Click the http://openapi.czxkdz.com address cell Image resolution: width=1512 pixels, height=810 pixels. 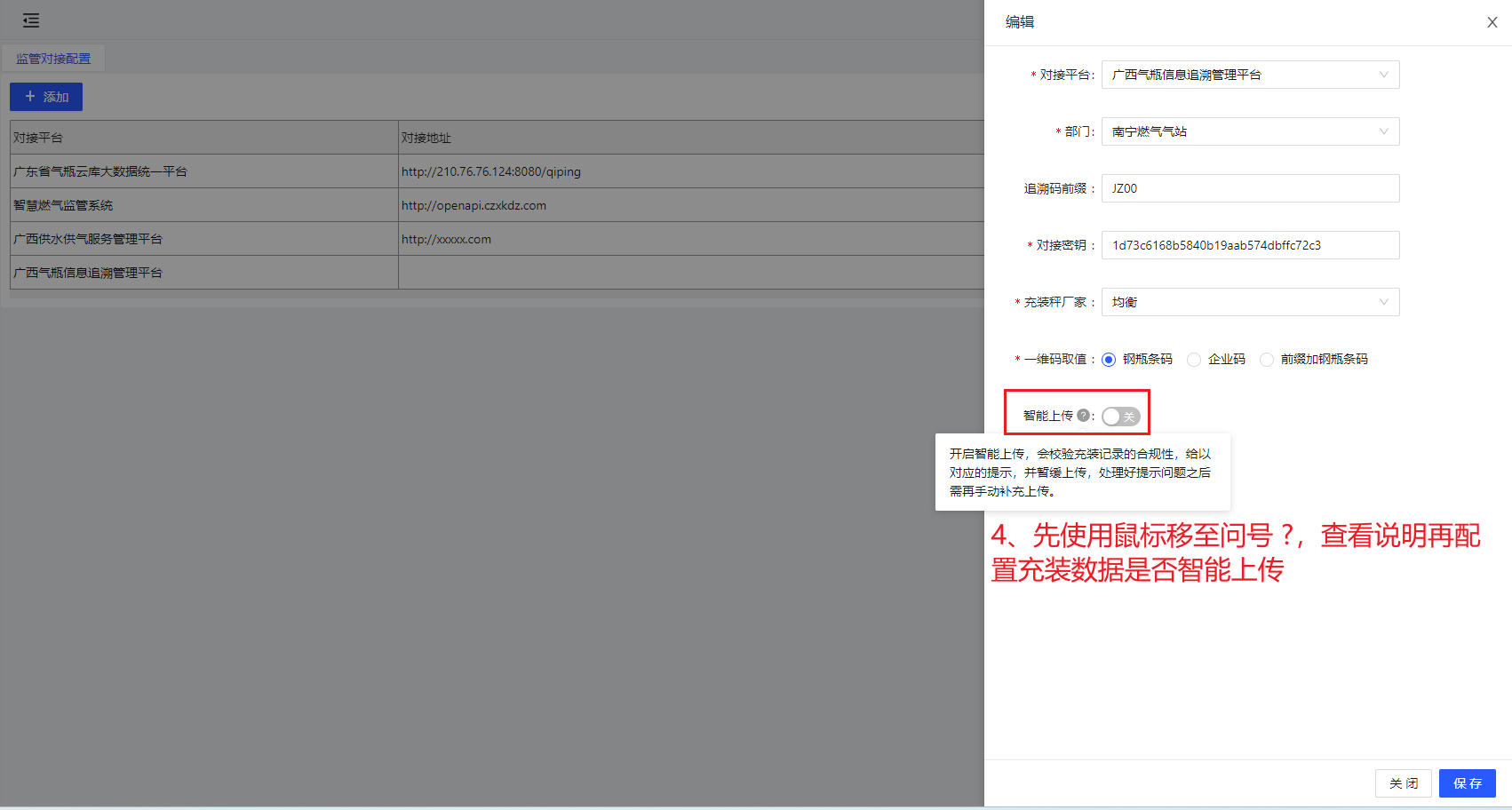pyautogui.click(x=473, y=205)
